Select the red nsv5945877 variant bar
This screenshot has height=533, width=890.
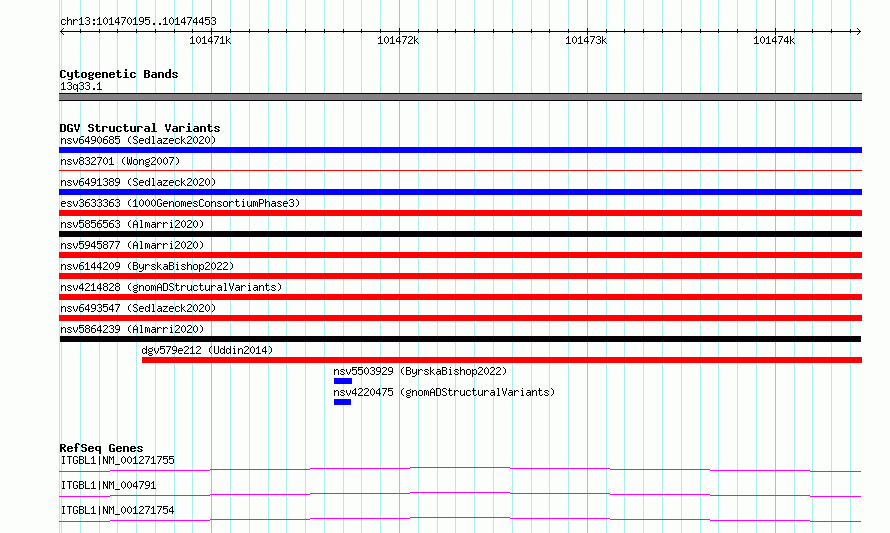click(460, 255)
